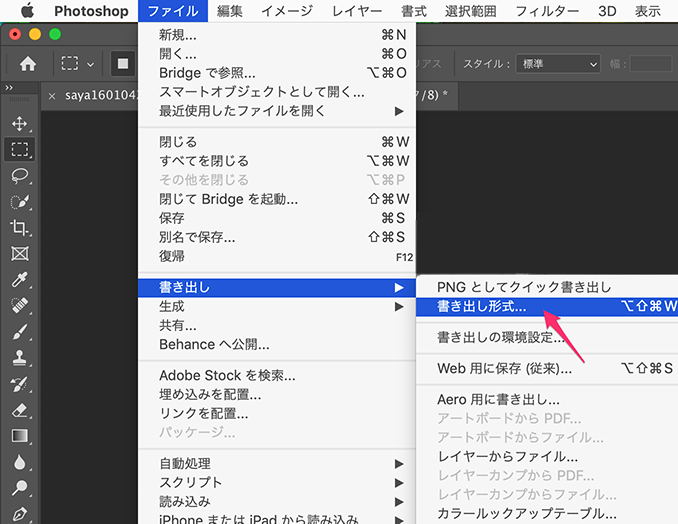Select the Gradient tool
This screenshot has width=678, height=524.
tap(19, 436)
